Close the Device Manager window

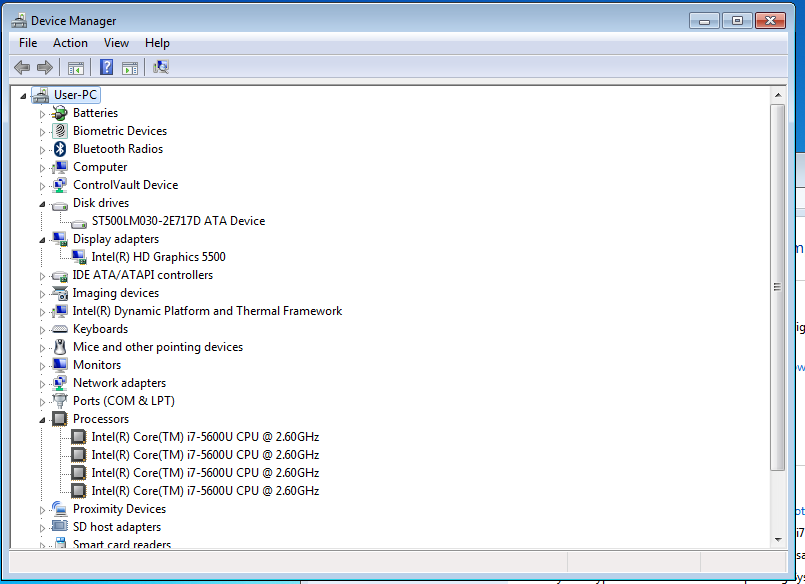coord(771,21)
